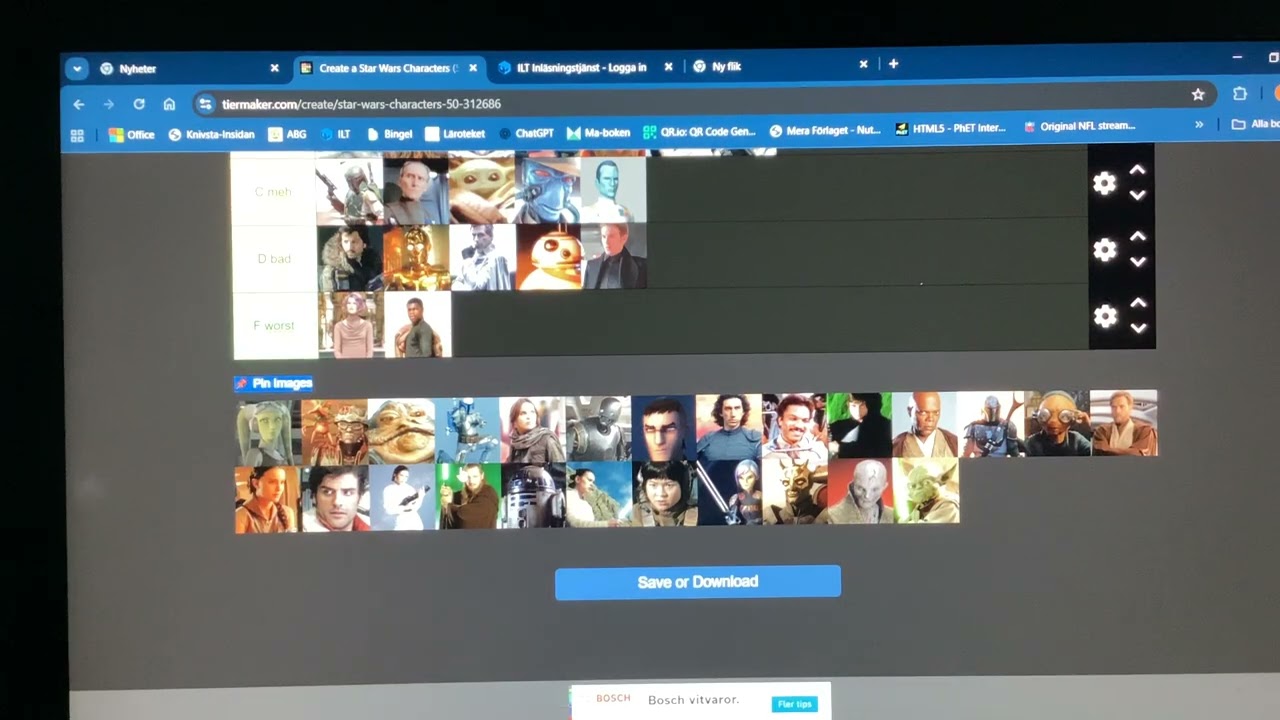Click the D bad tier label

[275, 258]
